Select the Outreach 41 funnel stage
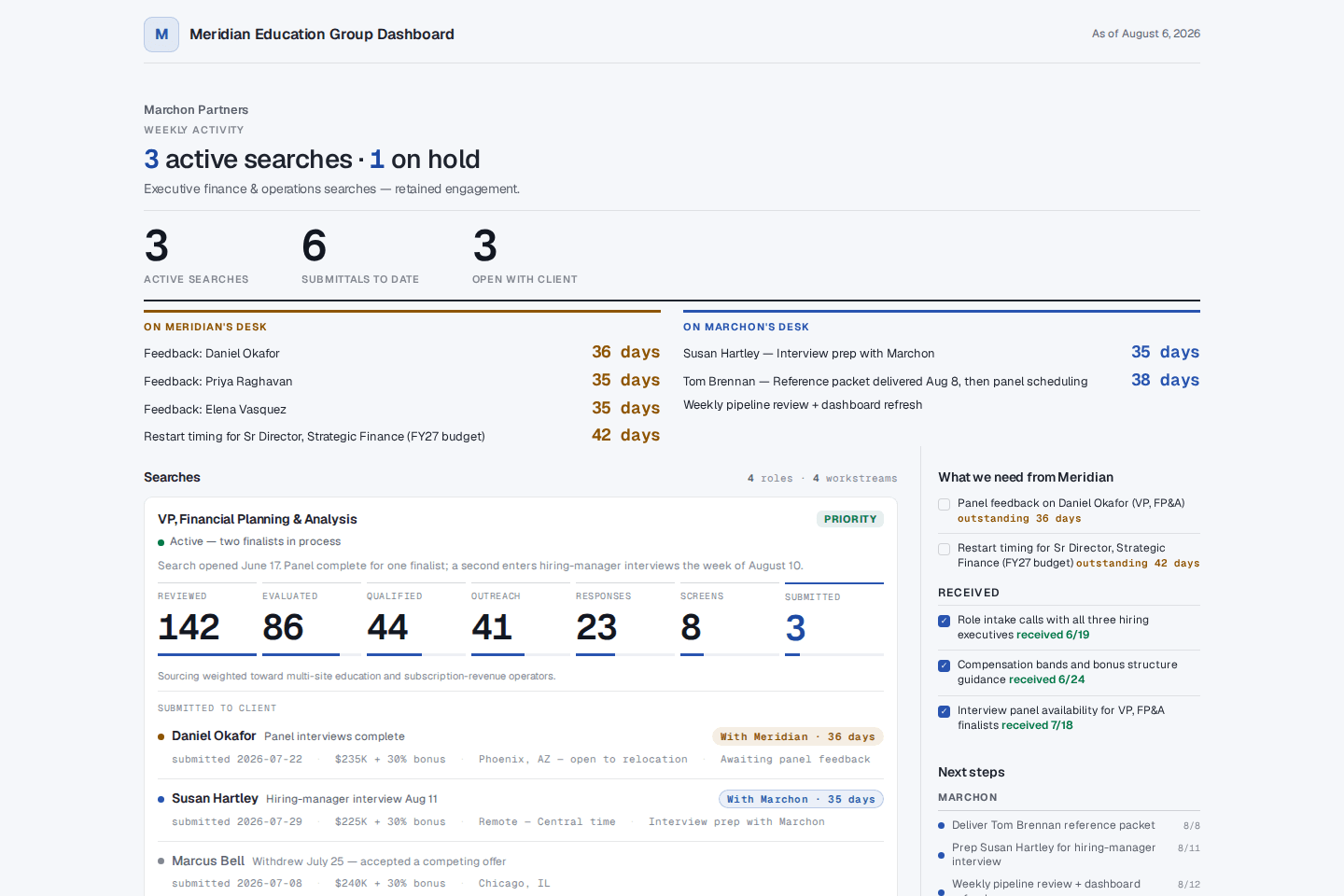The image size is (1344, 896). tap(521, 620)
